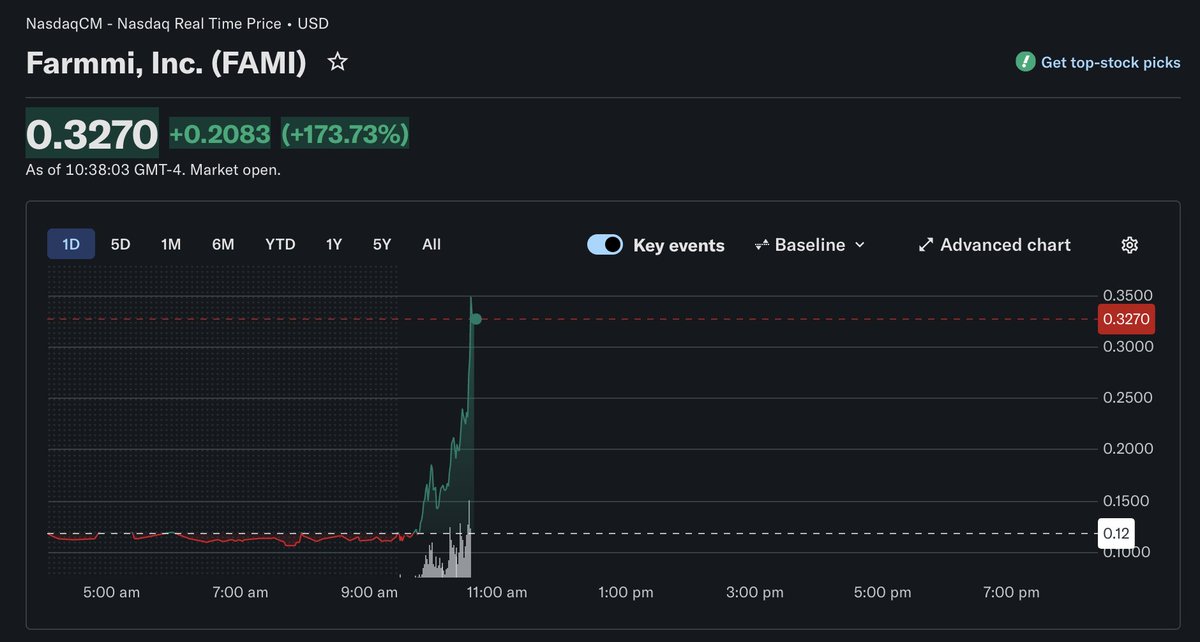Click the NasdaqCM exchange info line
The image size is (1200, 642).
177,23
